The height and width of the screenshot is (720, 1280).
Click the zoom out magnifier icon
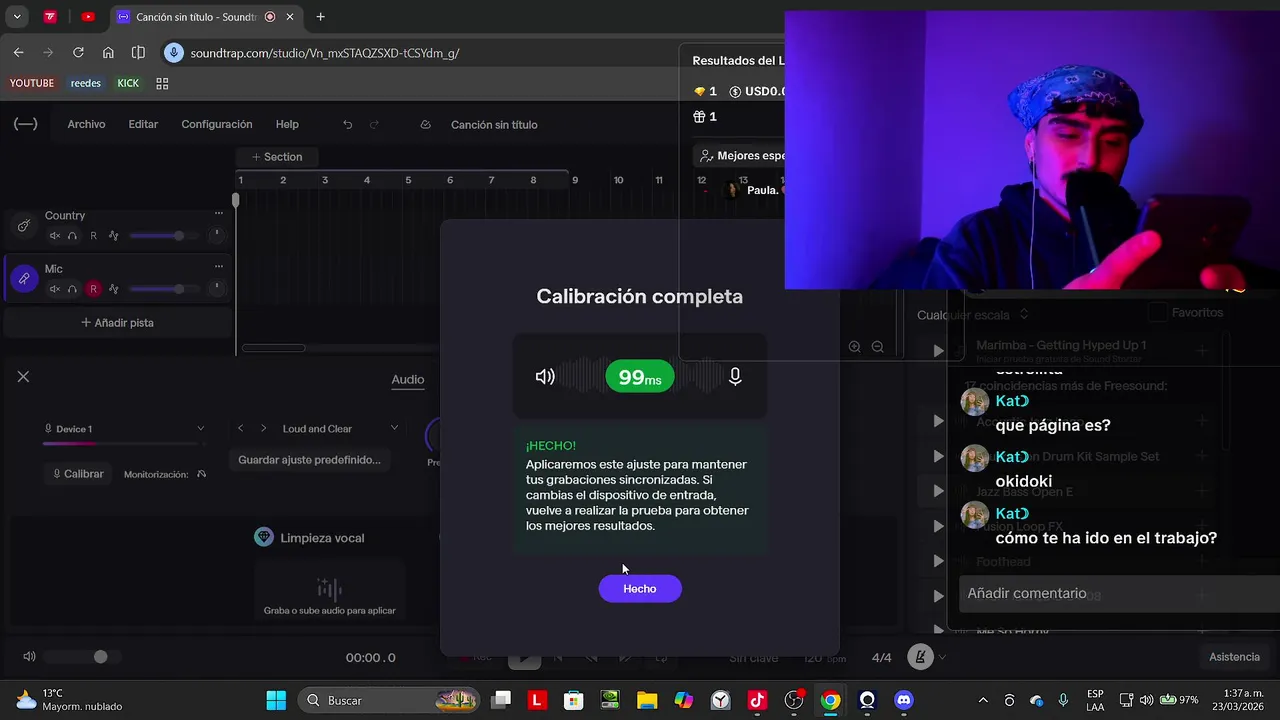pyautogui.click(x=877, y=347)
